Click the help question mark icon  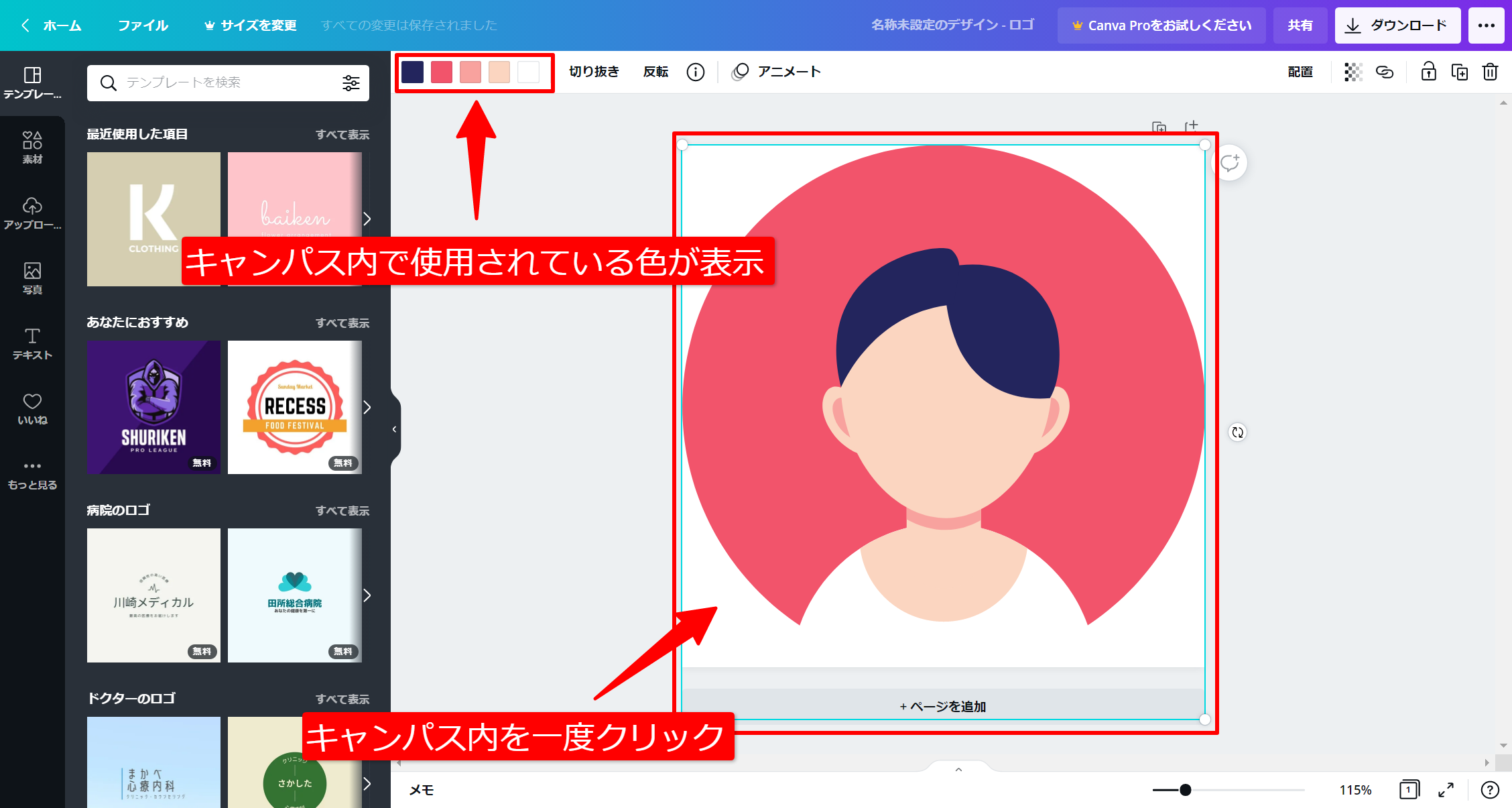click(1490, 790)
